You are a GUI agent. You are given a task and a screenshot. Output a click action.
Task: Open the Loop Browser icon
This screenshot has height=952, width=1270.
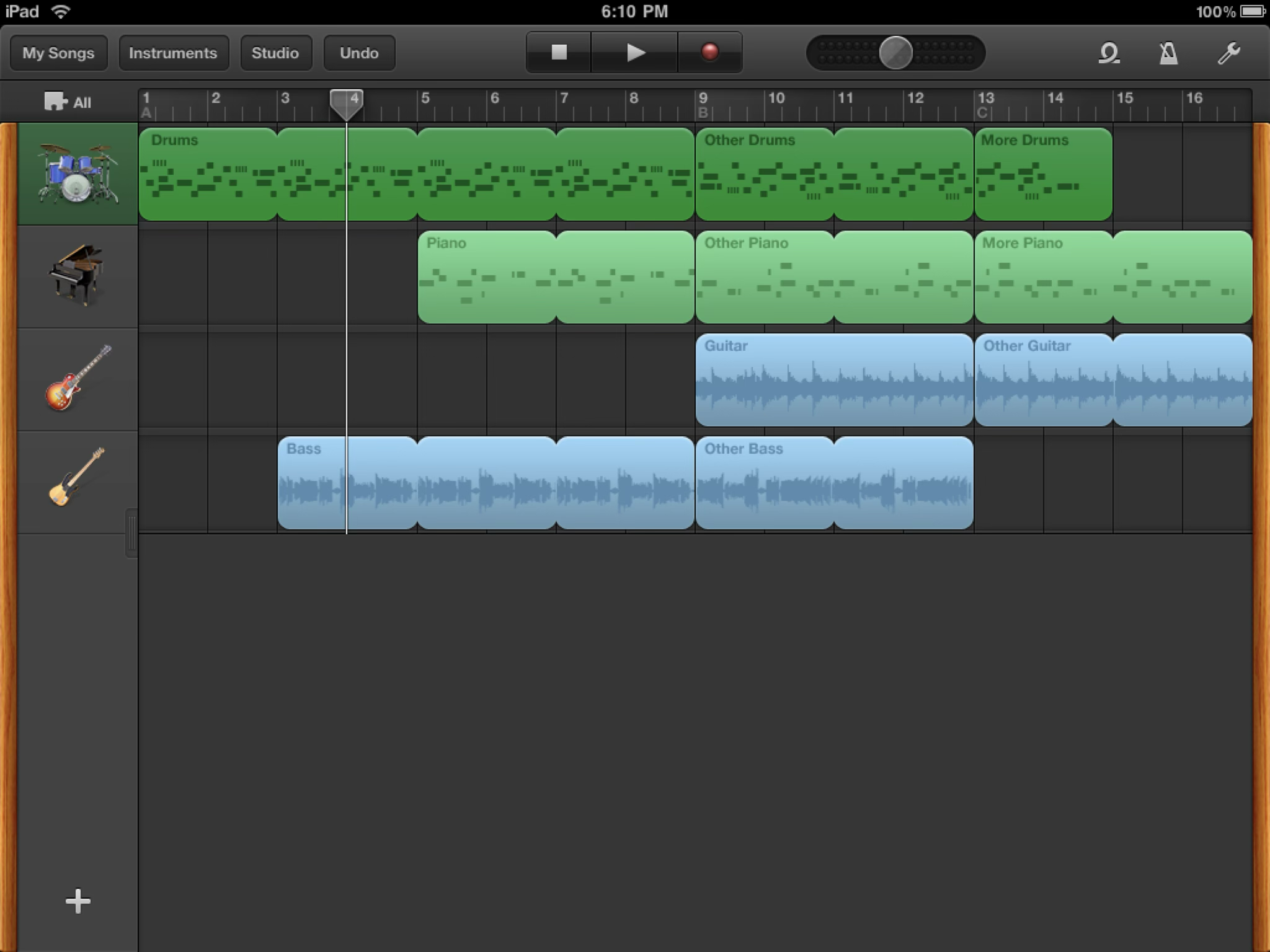tap(1109, 53)
